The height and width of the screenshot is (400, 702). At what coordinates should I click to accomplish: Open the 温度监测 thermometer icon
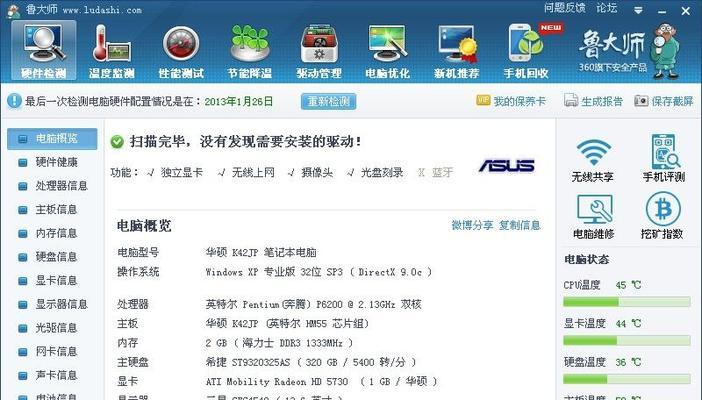tap(111, 44)
